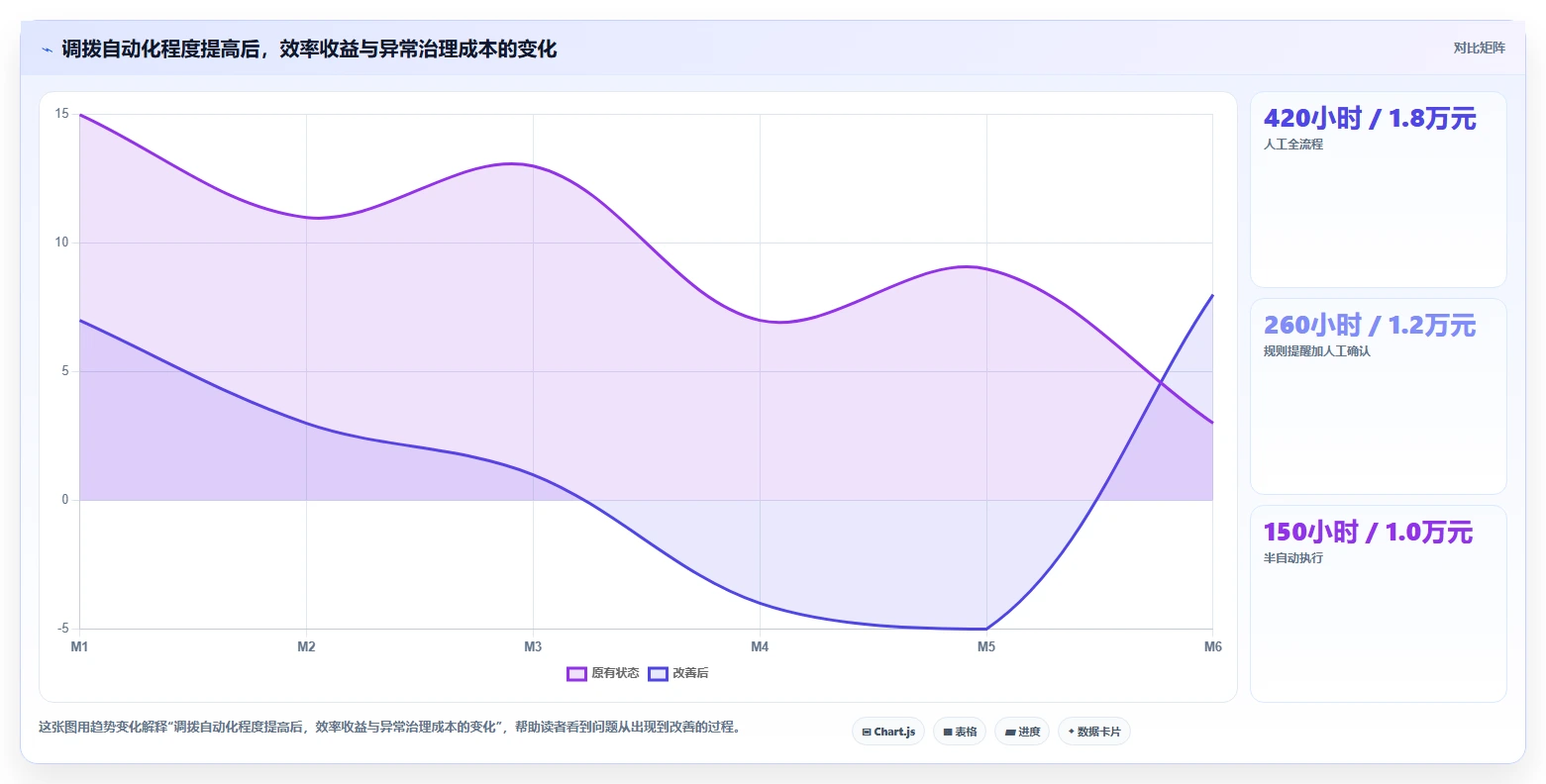Click the description sentence below the chart

tap(389, 727)
